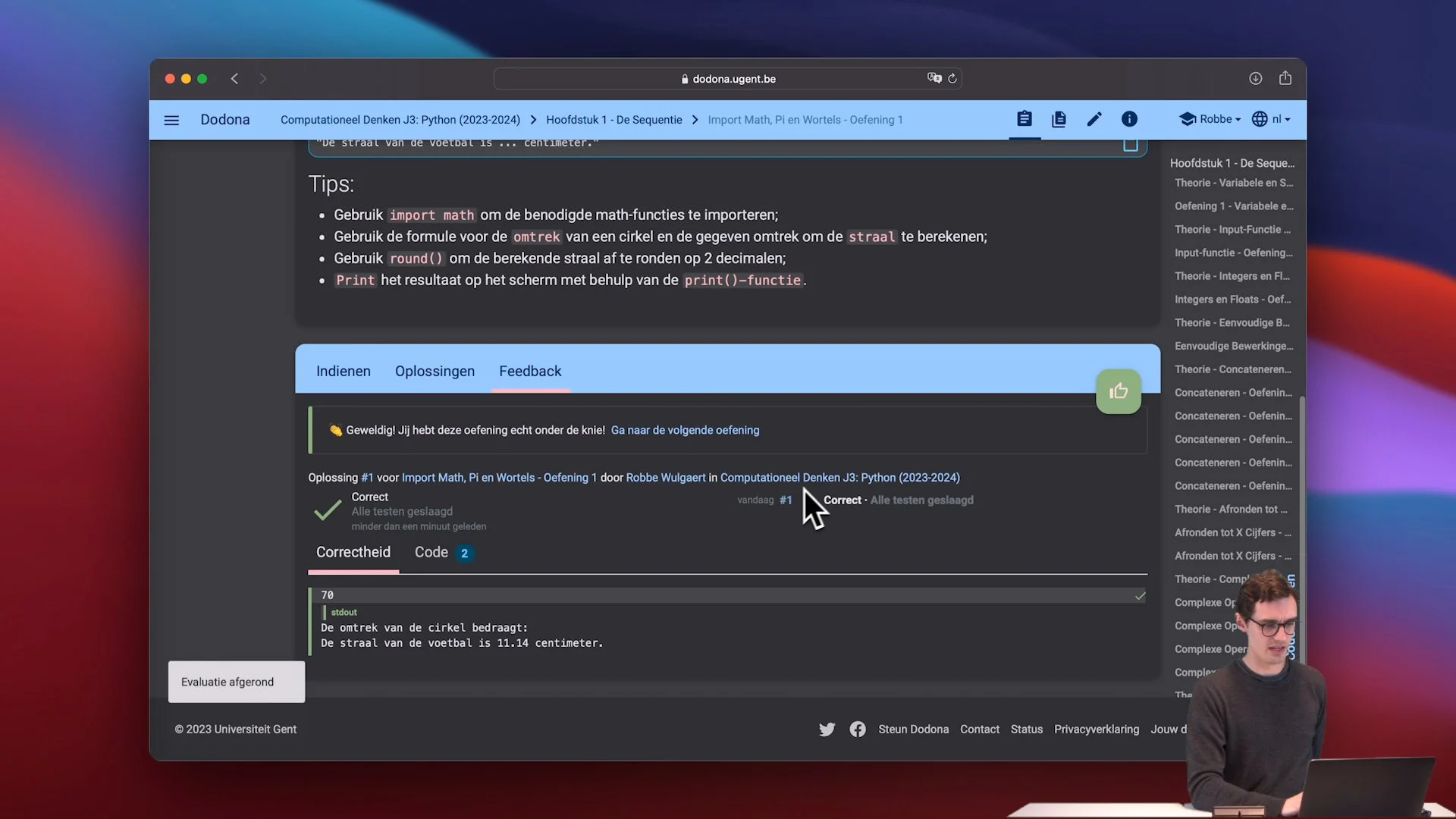Viewport: 1456px width, 819px height.
Task: Open the hamburger menu next to Dodona
Action: [171, 120]
